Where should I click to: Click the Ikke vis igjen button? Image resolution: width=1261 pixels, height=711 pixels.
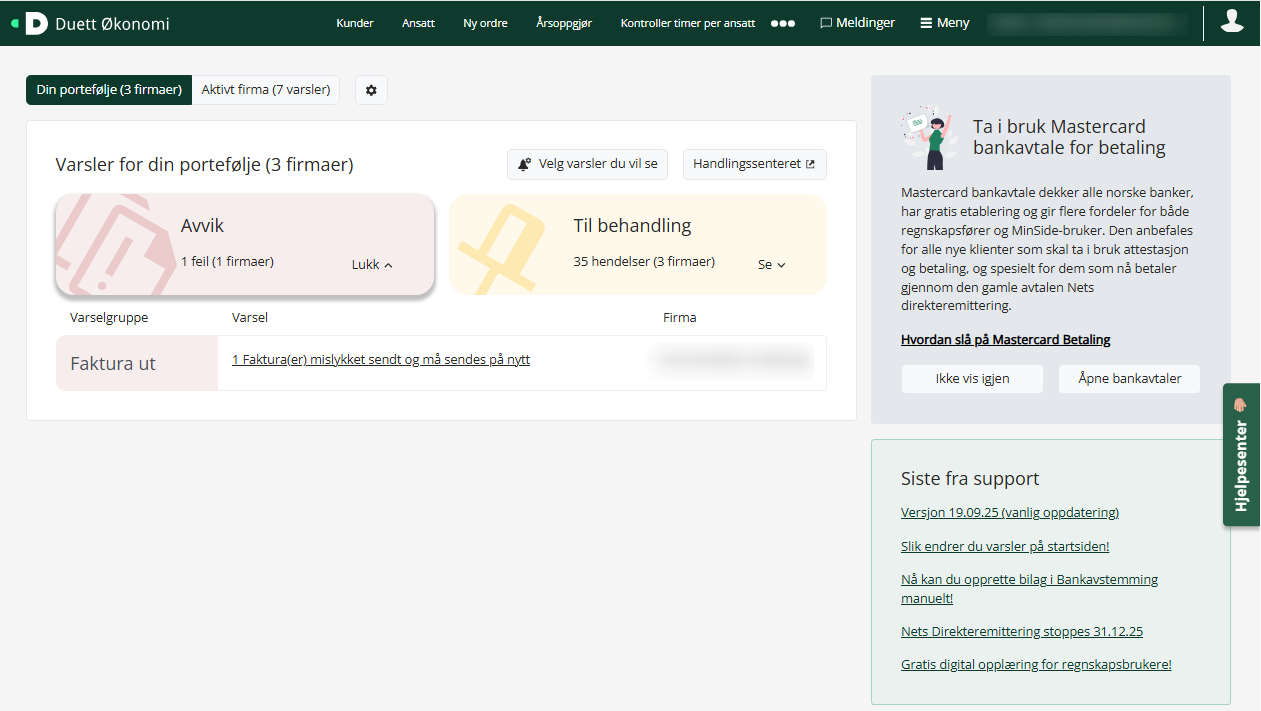pyautogui.click(x=972, y=379)
